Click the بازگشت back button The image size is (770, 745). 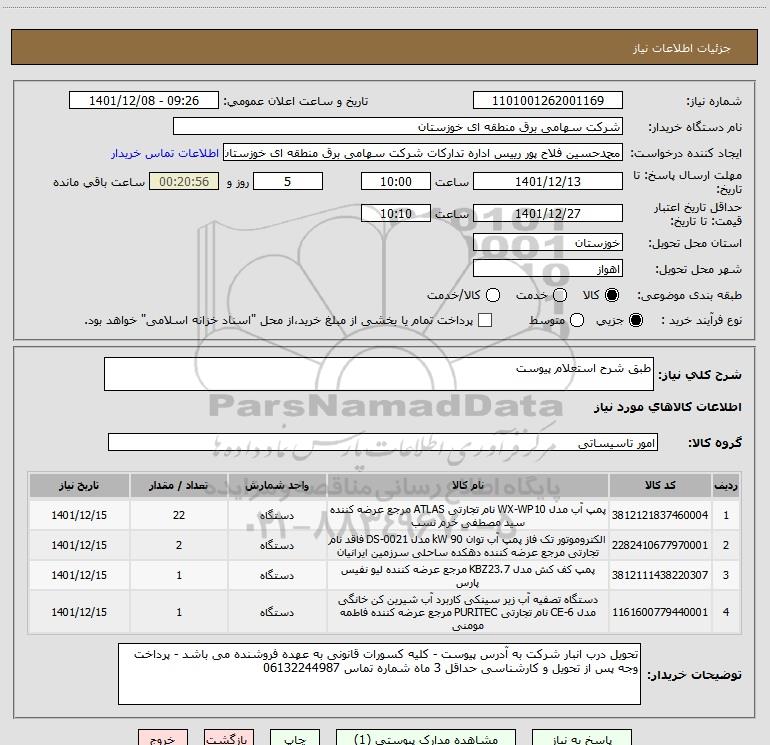(229, 738)
